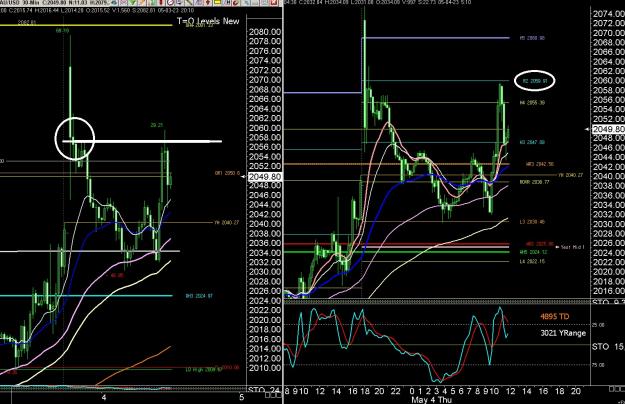Viewport: 625px width, 404px height.
Task: Click the 2049.80 current price tag on the left chart axis
Action: tap(265, 177)
